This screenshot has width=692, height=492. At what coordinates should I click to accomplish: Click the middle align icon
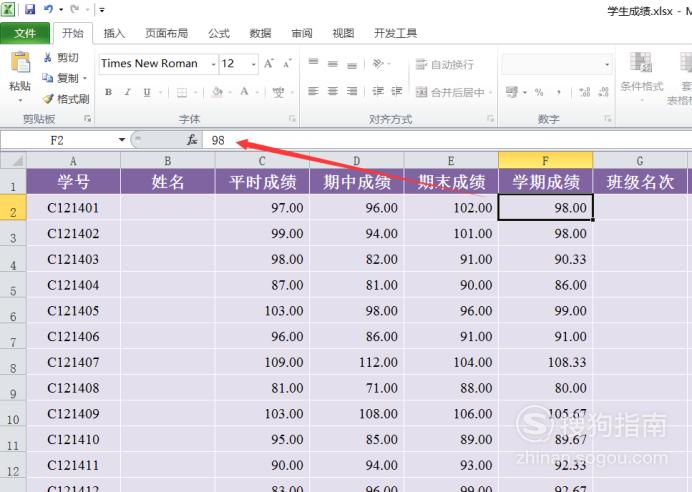(x=333, y=64)
